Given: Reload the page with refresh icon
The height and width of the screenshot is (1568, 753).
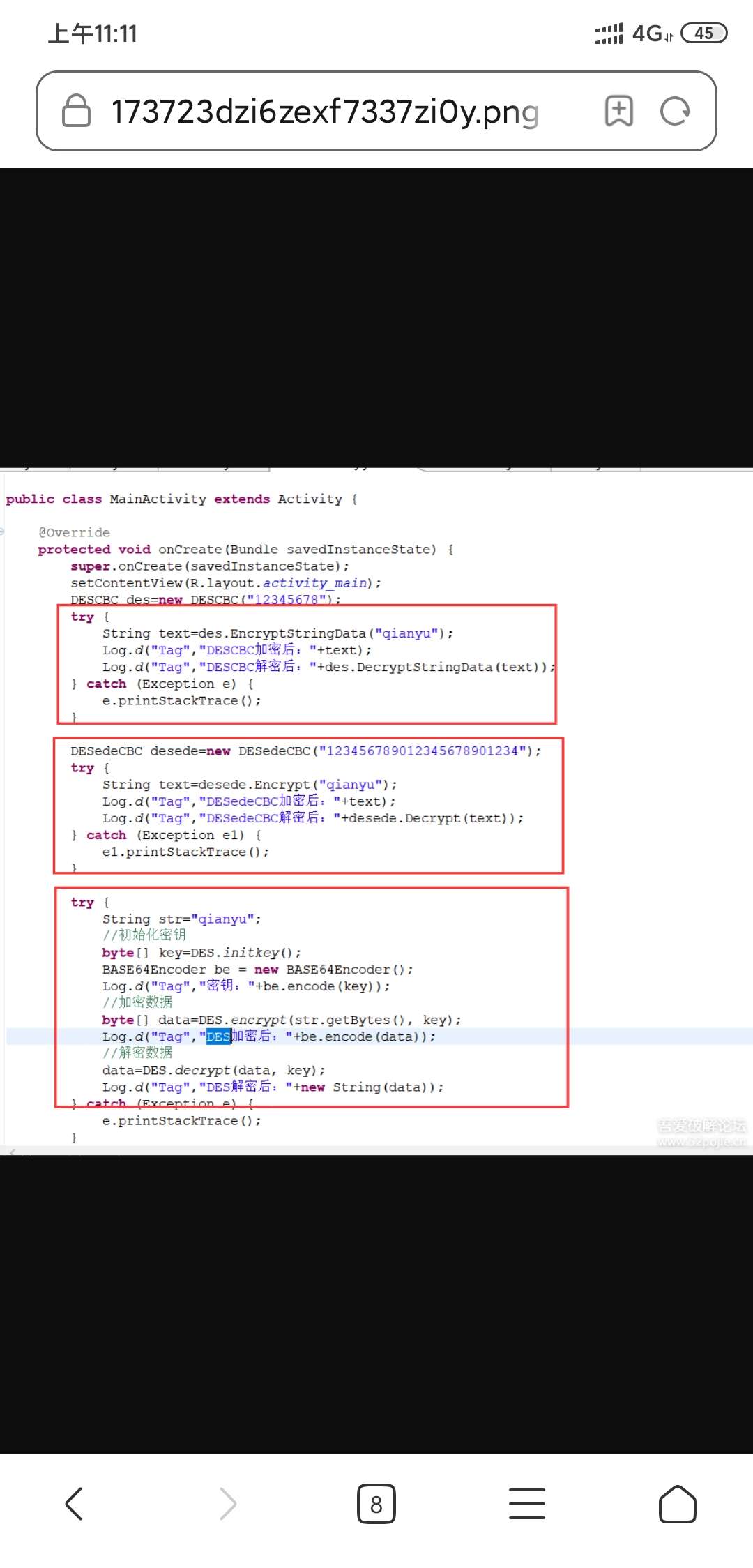Looking at the screenshot, I should pyautogui.click(x=675, y=111).
